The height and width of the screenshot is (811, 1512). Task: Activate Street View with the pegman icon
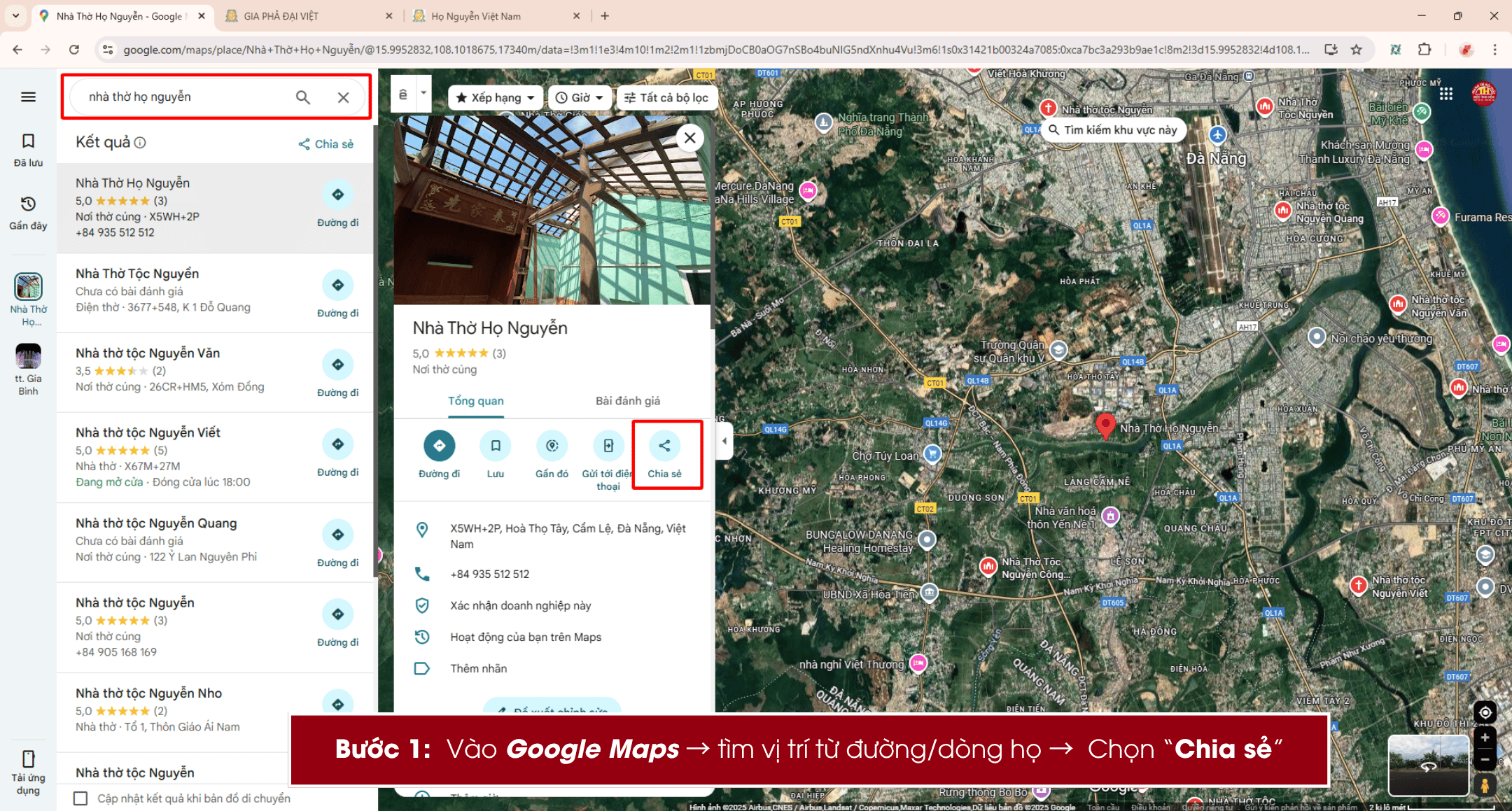pos(1484,784)
